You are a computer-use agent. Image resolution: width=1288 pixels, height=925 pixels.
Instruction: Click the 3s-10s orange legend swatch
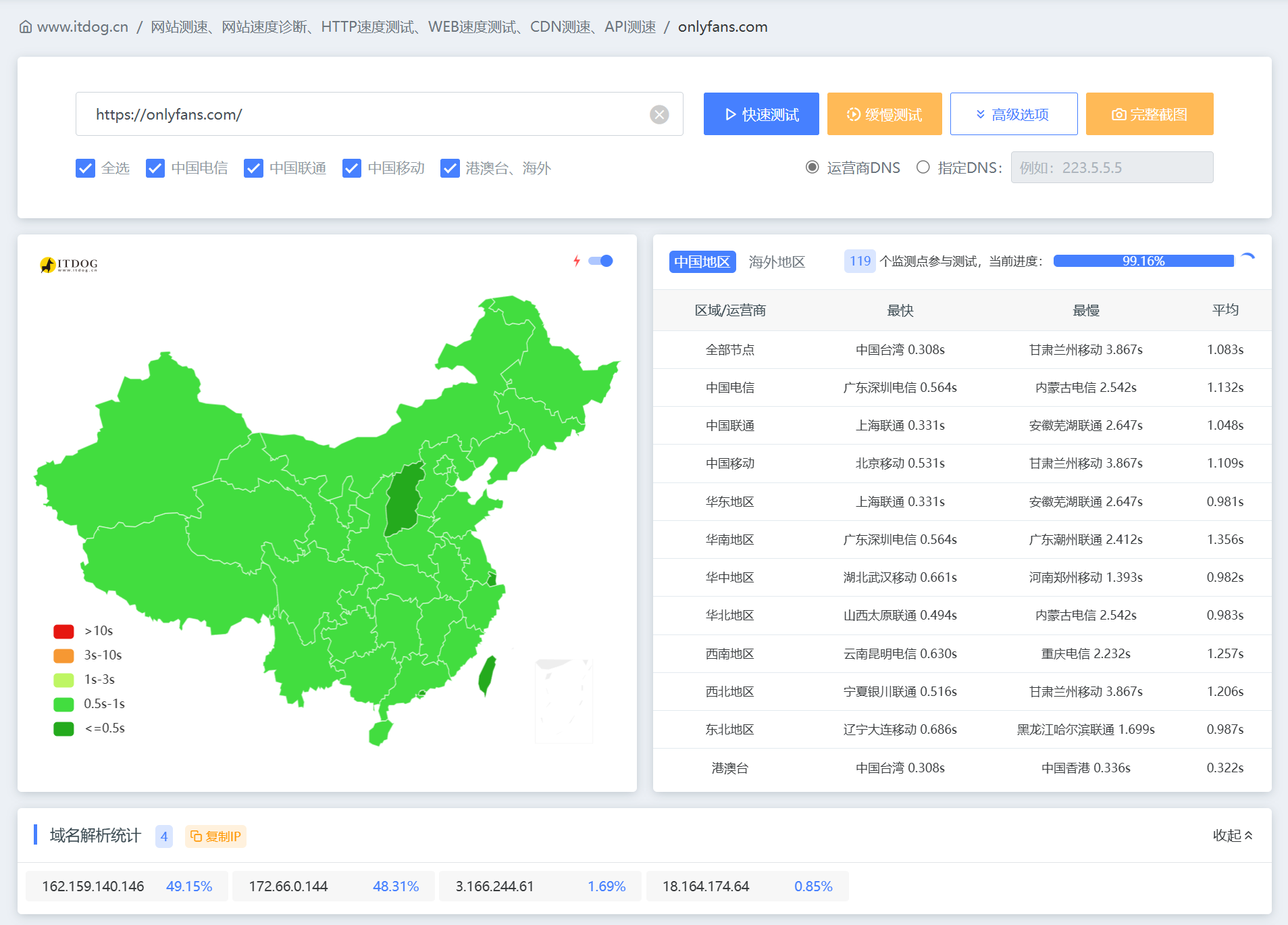(63, 655)
